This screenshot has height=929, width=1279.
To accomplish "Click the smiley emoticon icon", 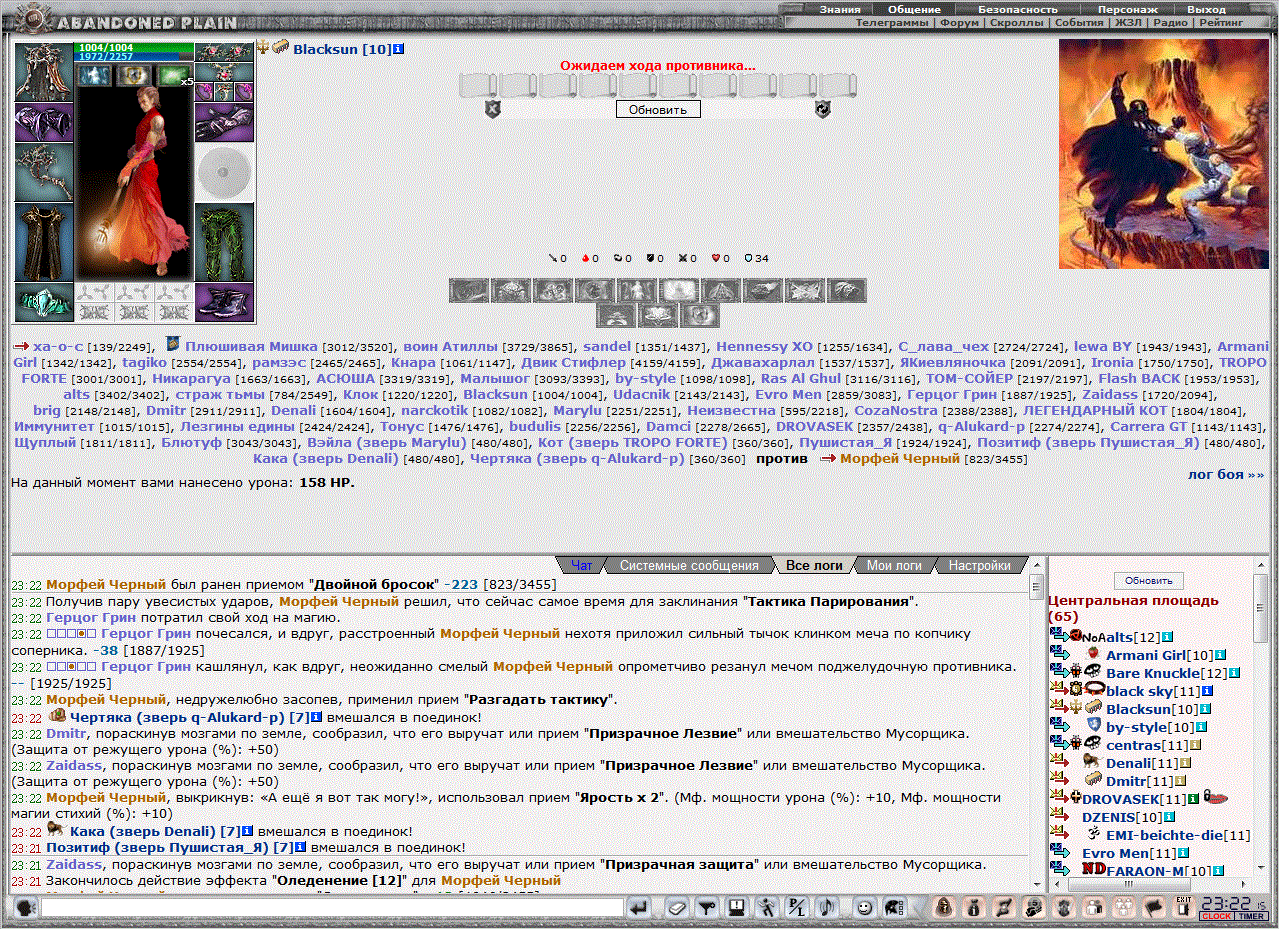I will (x=864, y=908).
